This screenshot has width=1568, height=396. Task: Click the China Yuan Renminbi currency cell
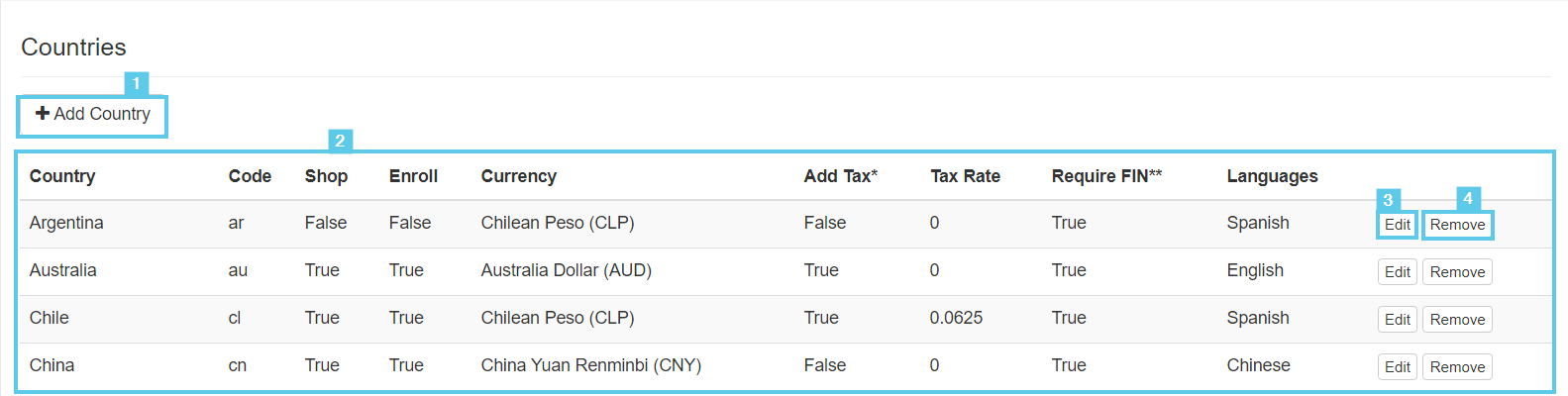point(590,365)
